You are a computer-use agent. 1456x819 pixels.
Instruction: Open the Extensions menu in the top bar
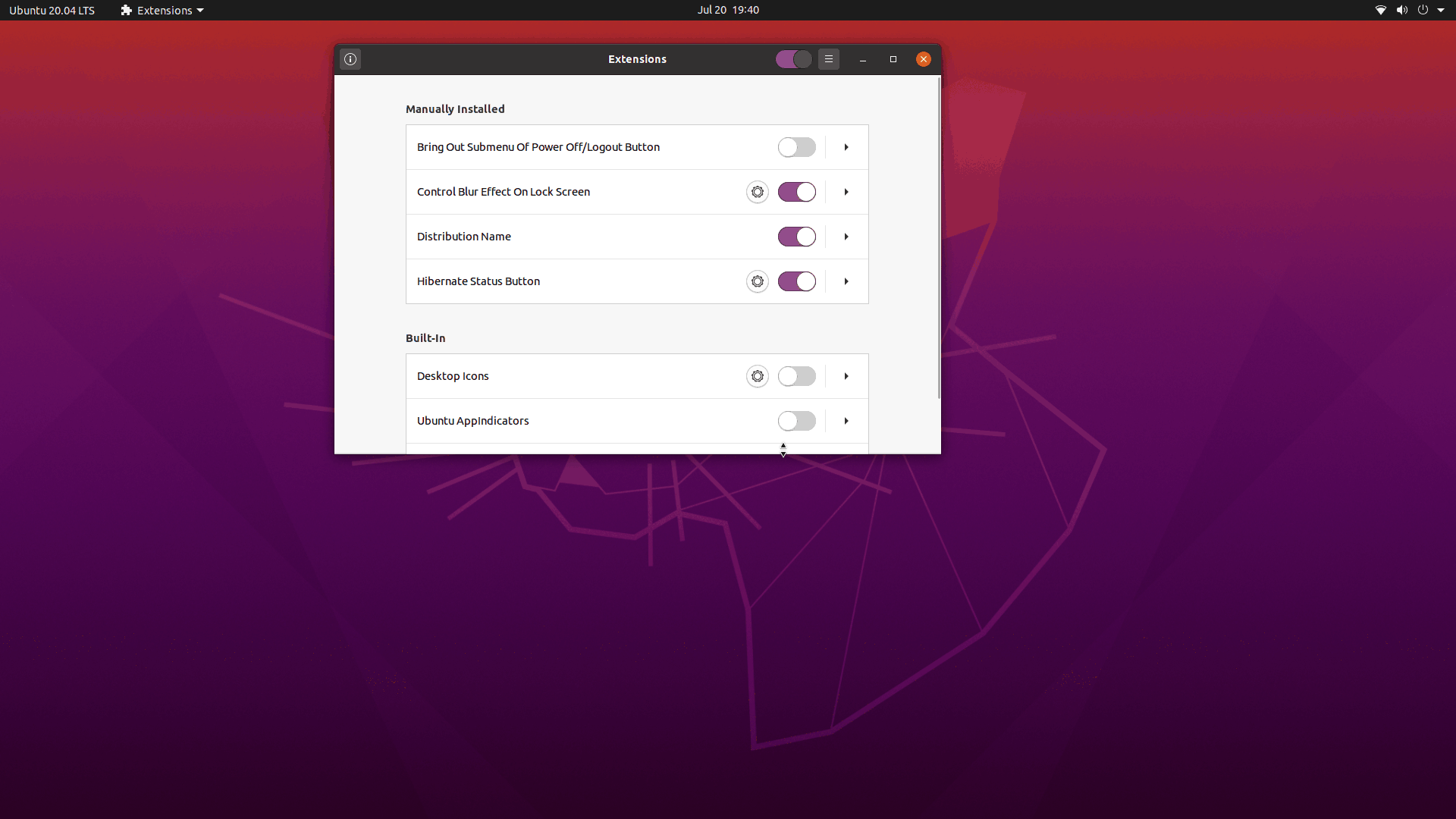coord(161,10)
